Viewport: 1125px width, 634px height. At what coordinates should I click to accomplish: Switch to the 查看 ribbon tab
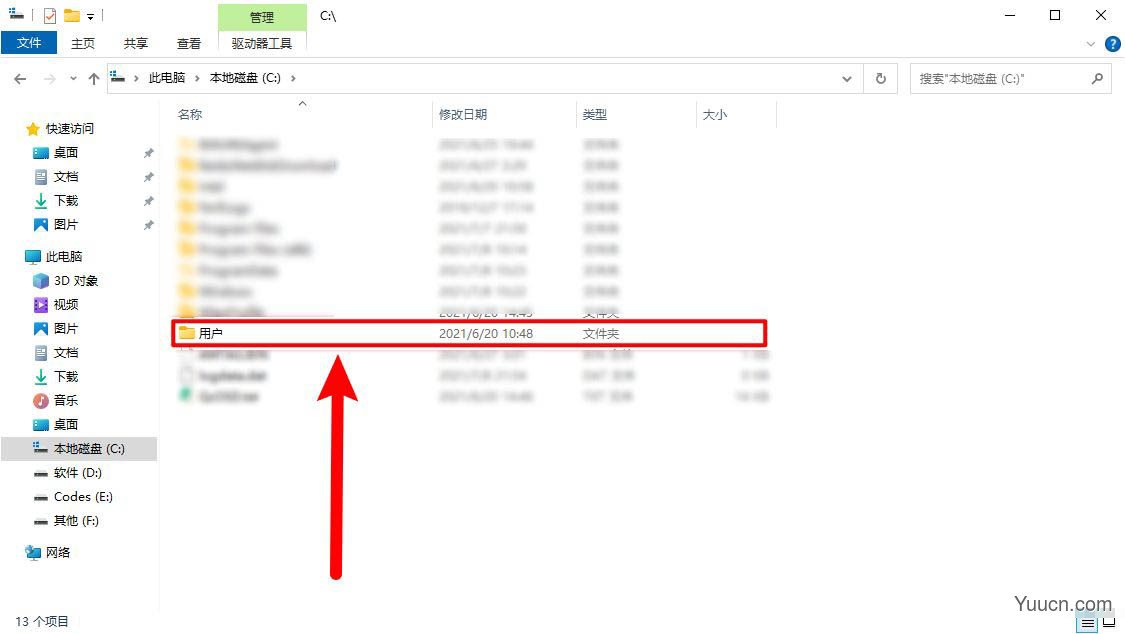pyautogui.click(x=189, y=43)
